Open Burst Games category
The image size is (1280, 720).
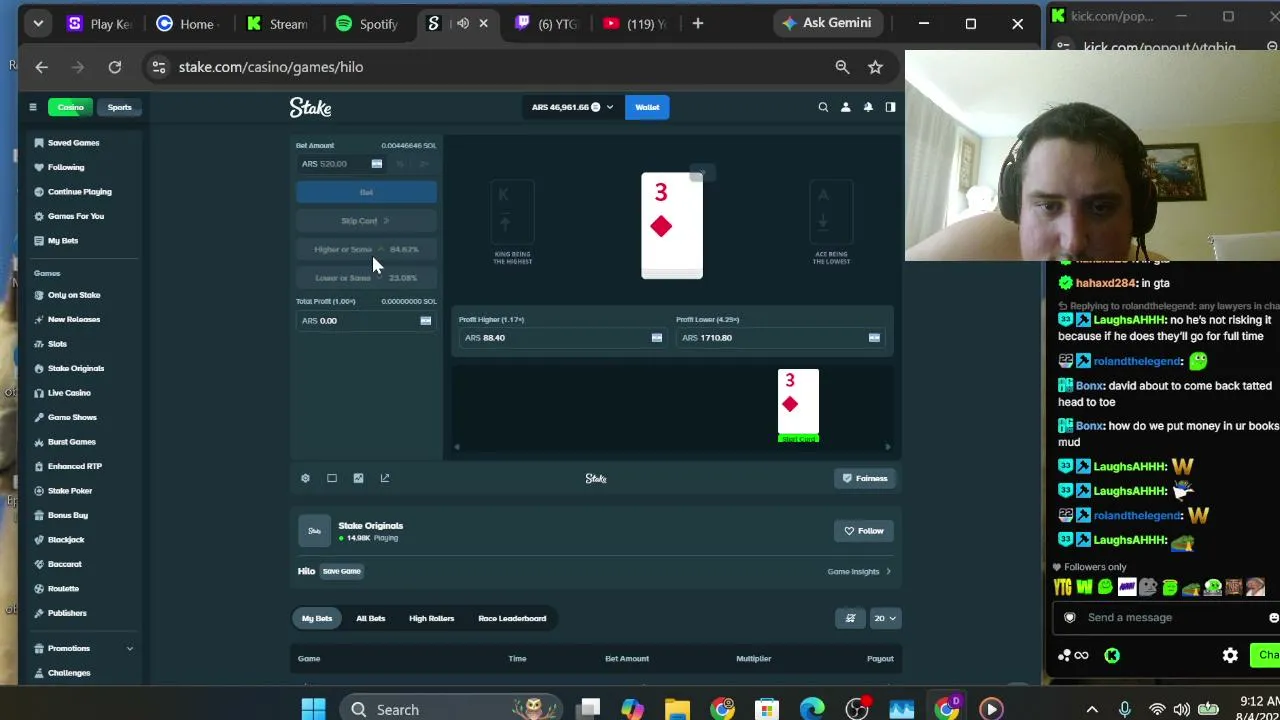coord(71,442)
